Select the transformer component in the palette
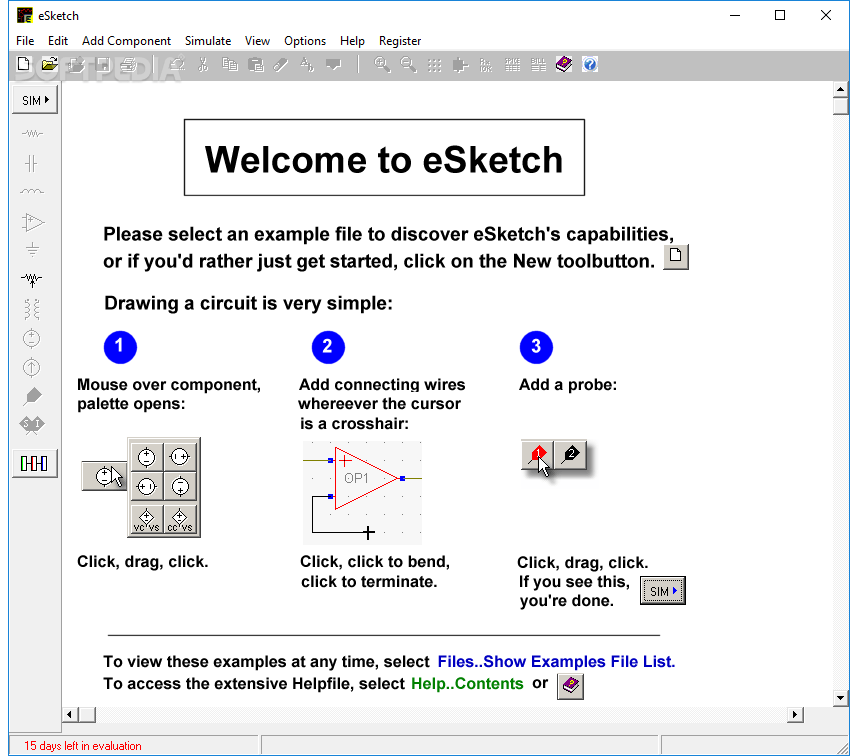The width and height of the screenshot is (850, 756). click(x=32, y=309)
